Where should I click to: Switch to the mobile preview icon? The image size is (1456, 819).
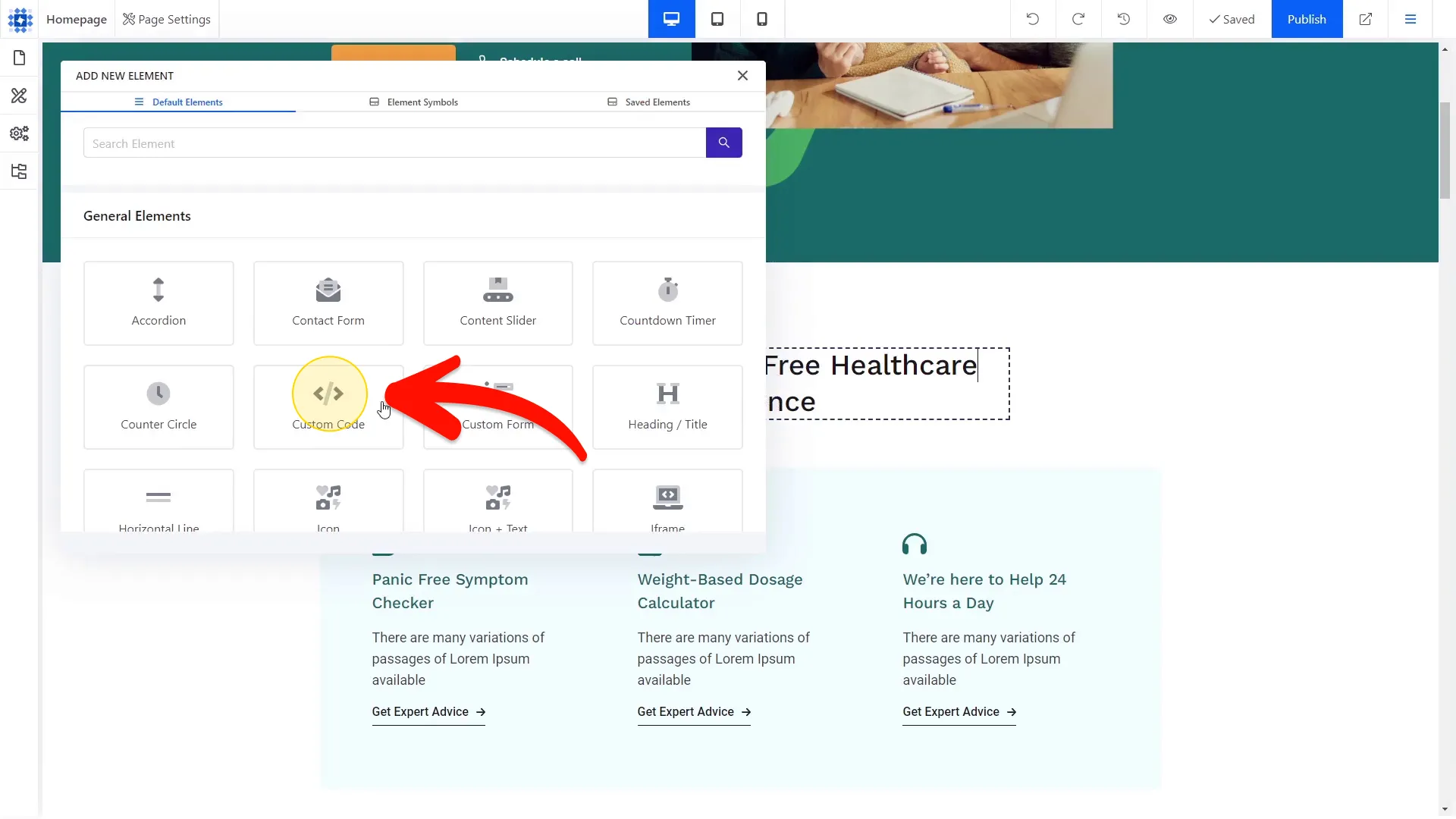click(x=762, y=19)
